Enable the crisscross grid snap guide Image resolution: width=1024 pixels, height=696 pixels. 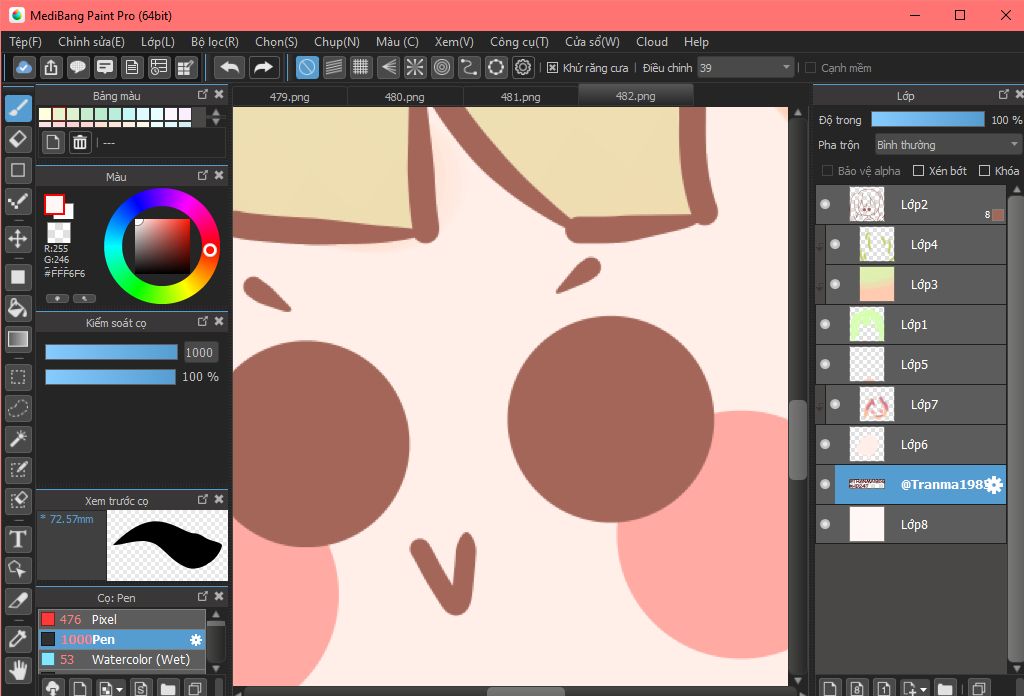[x=360, y=67]
